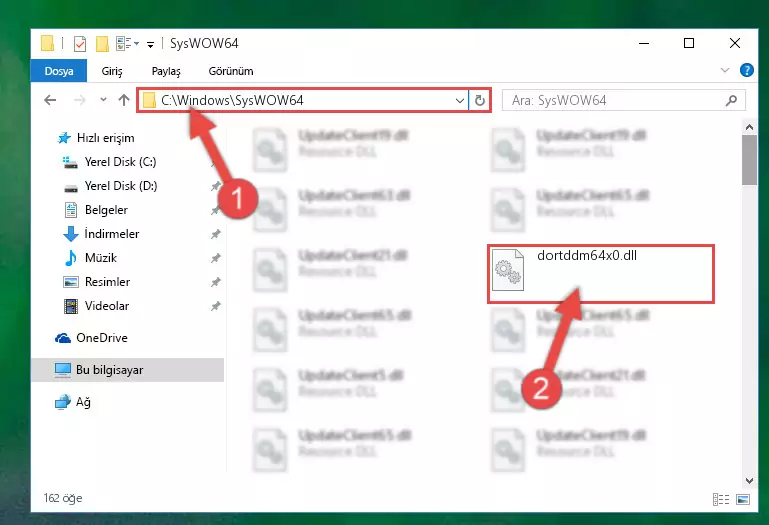This screenshot has height=525, width=769.
Task: Click the OneDrive cloud icon
Action: click(x=63, y=338)
